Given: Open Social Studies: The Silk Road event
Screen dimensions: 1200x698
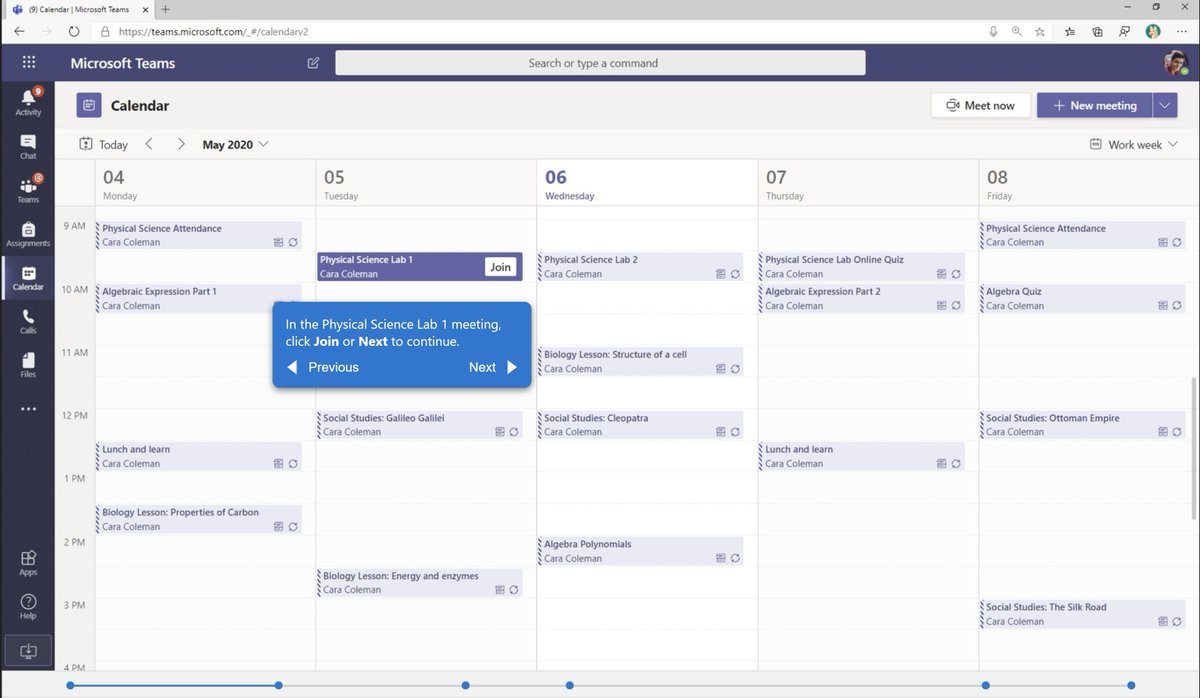Looking at the screenshot, I should point(1083,614).
